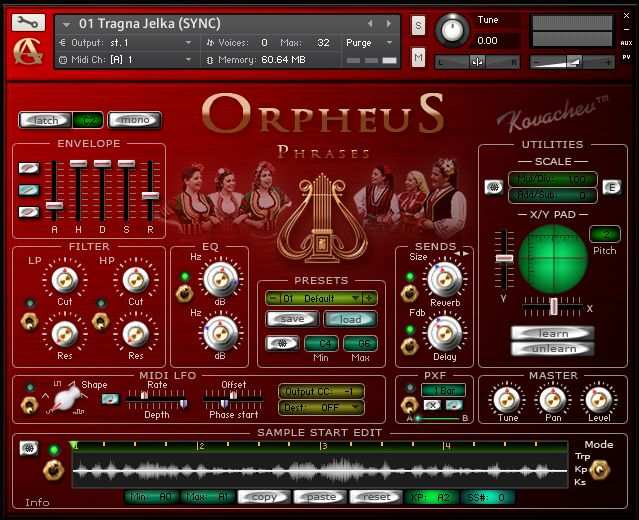The height and width of the screenshot is (520, 639).
Task: Click the Sends right arrow
Action: pyautogui.click(x=465, y=253)
